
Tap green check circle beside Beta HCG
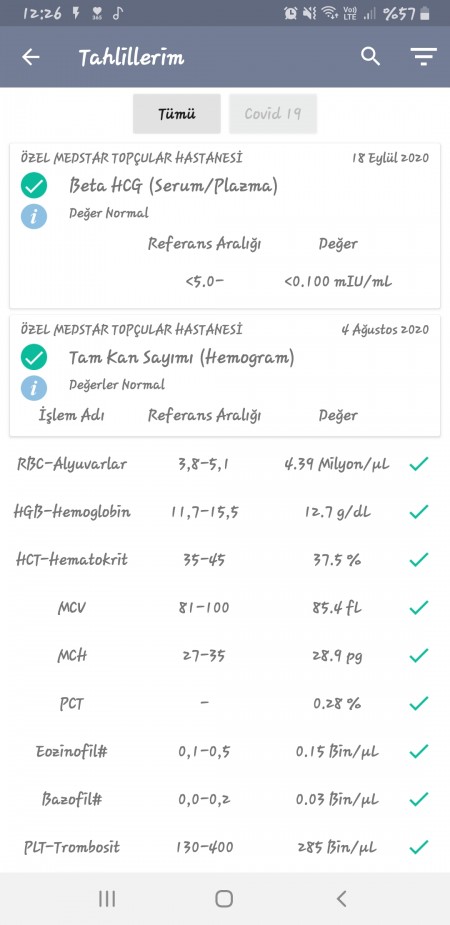pos(34,186)
